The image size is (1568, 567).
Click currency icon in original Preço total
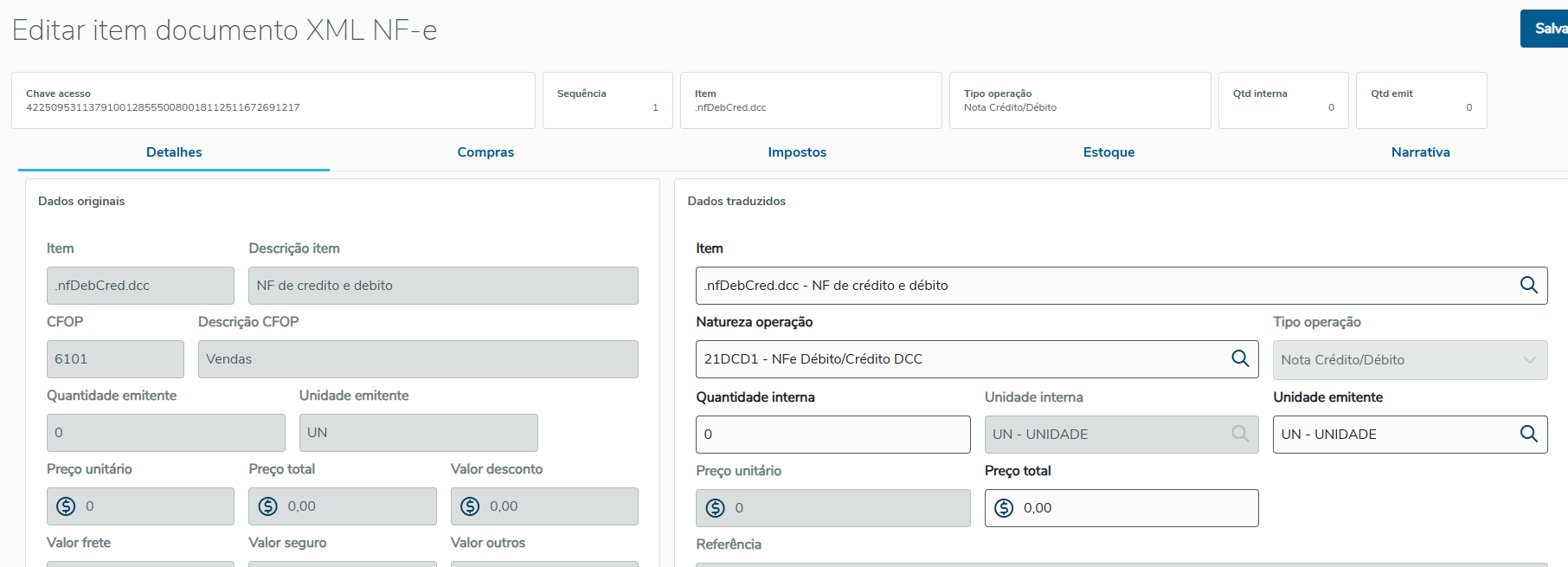pyautogui.click(x=268, y=506)
